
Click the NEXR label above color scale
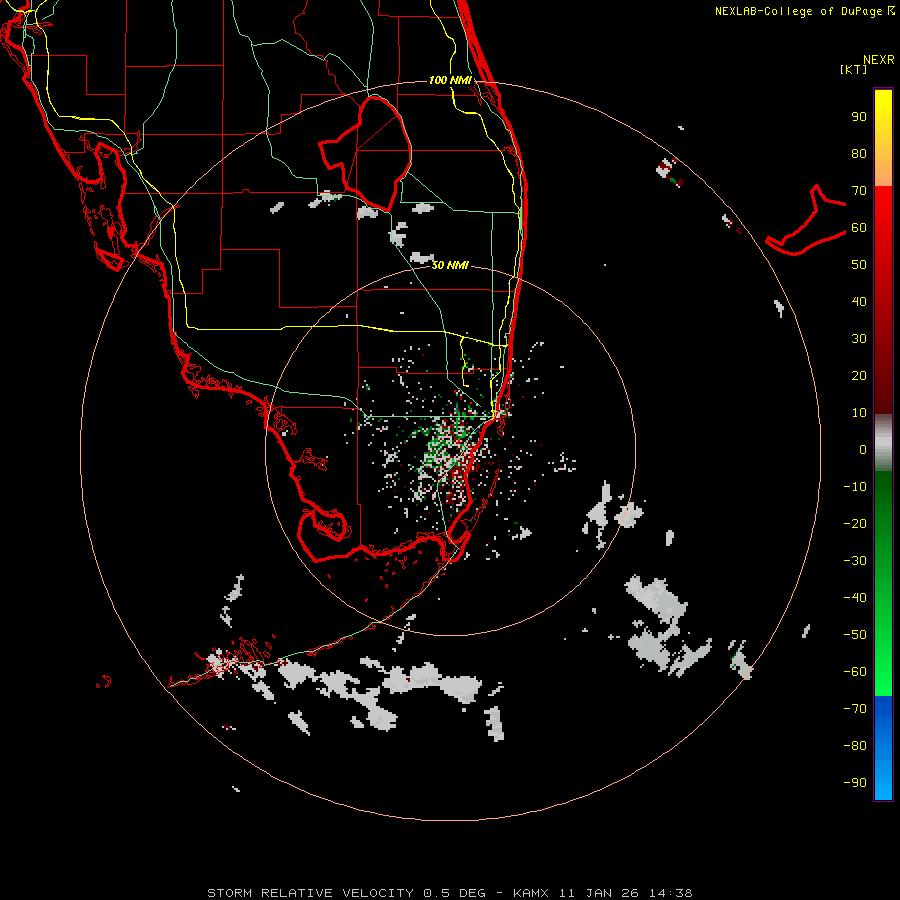tap(878, 60)
